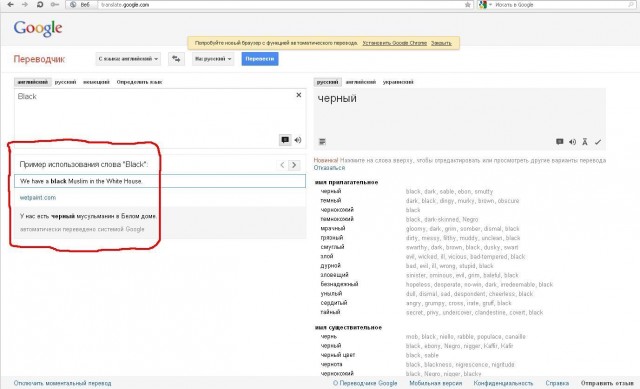Toggle example usage speech-bubble icon under source

285,140
